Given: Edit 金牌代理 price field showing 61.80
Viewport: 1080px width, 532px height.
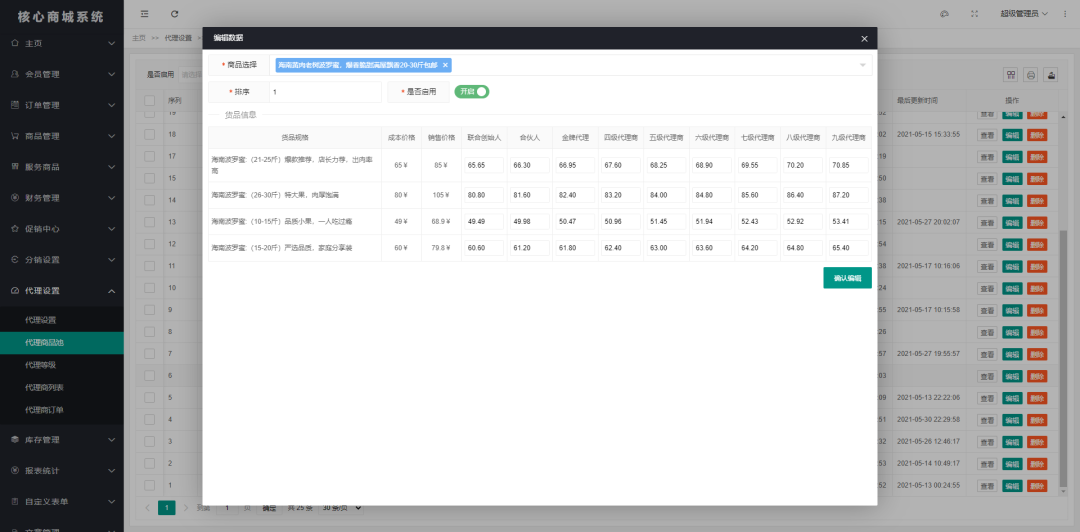Looking at the screenshot, I should [x=575, y=248].
